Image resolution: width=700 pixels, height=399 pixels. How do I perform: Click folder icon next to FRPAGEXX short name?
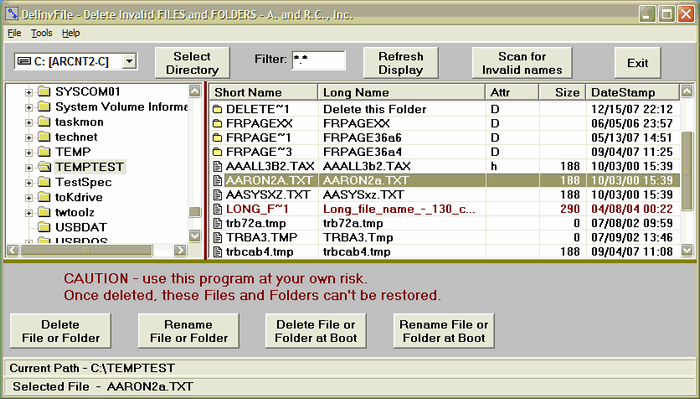(x=217, y=124)
